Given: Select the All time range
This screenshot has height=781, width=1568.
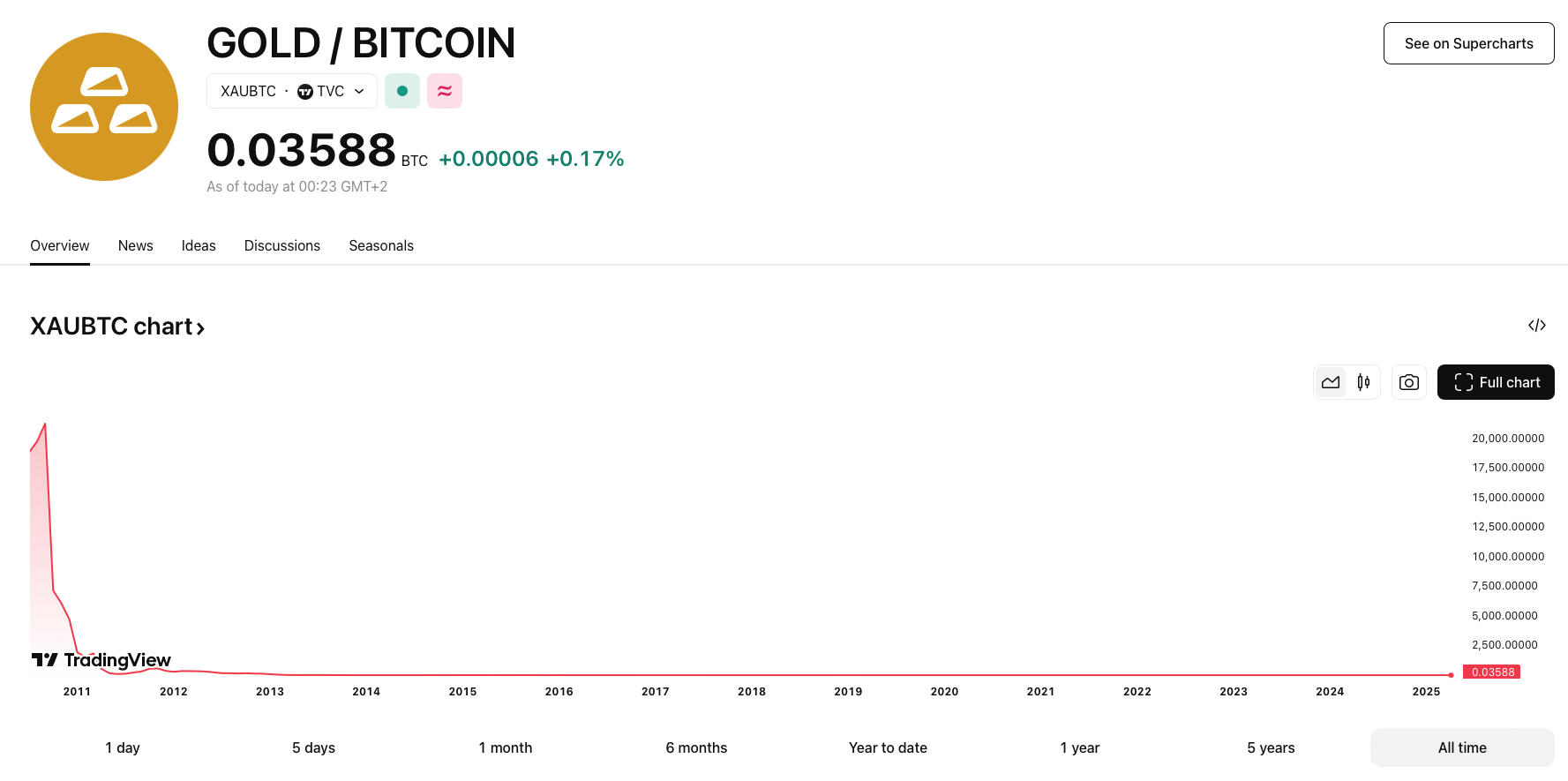Looking at the screenshot, I should pos(1461,747).
